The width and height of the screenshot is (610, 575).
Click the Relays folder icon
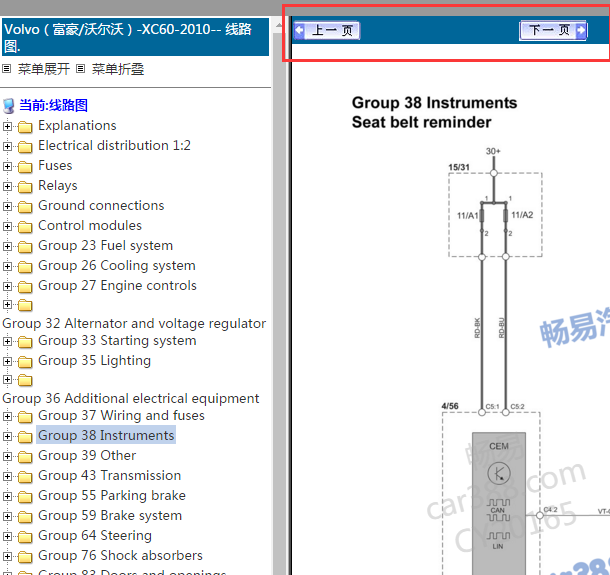tap(25, 187)
